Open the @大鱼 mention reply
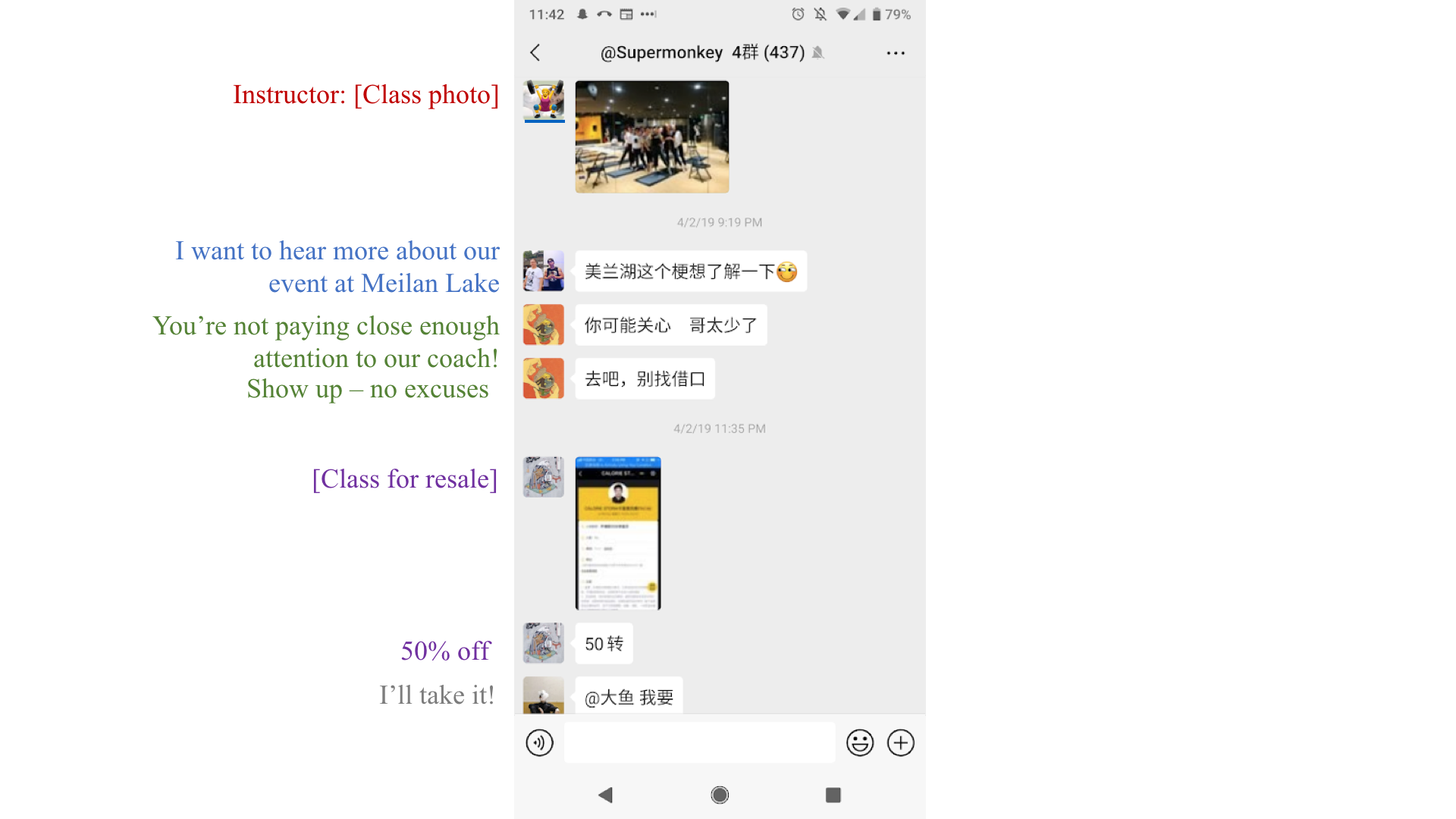Image resolution: width=1456 pixels, height=819 pixels. pyautogui.click(x=628, y=697)
